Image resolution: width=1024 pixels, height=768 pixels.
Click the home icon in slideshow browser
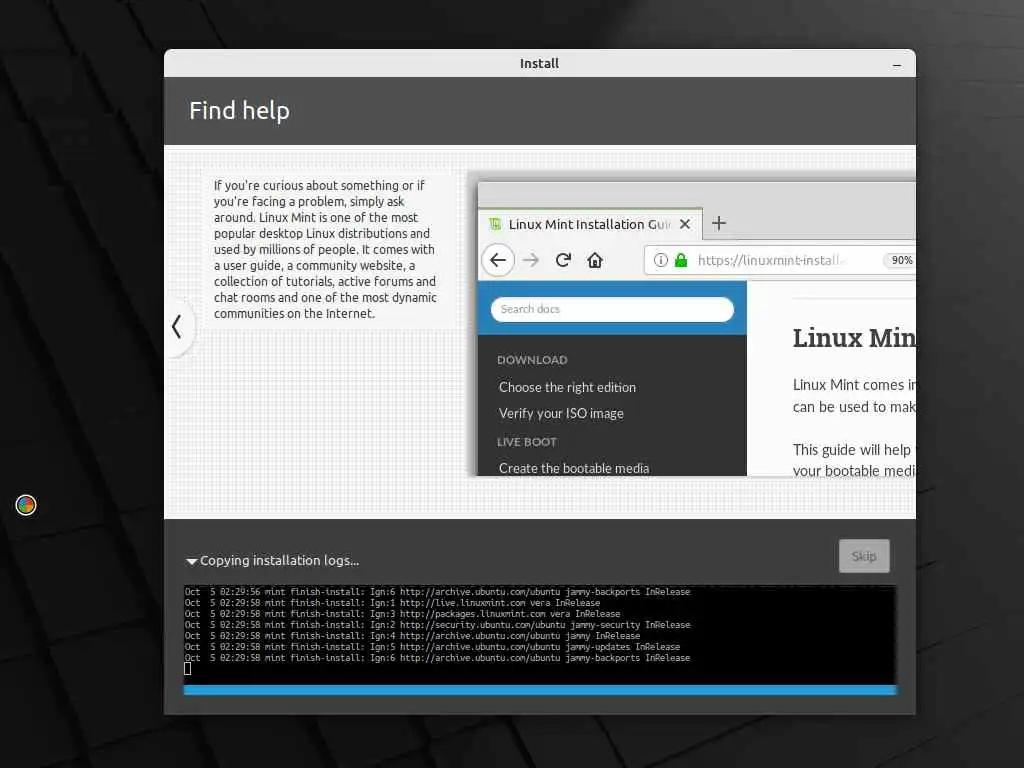click(x=594, y=260)
